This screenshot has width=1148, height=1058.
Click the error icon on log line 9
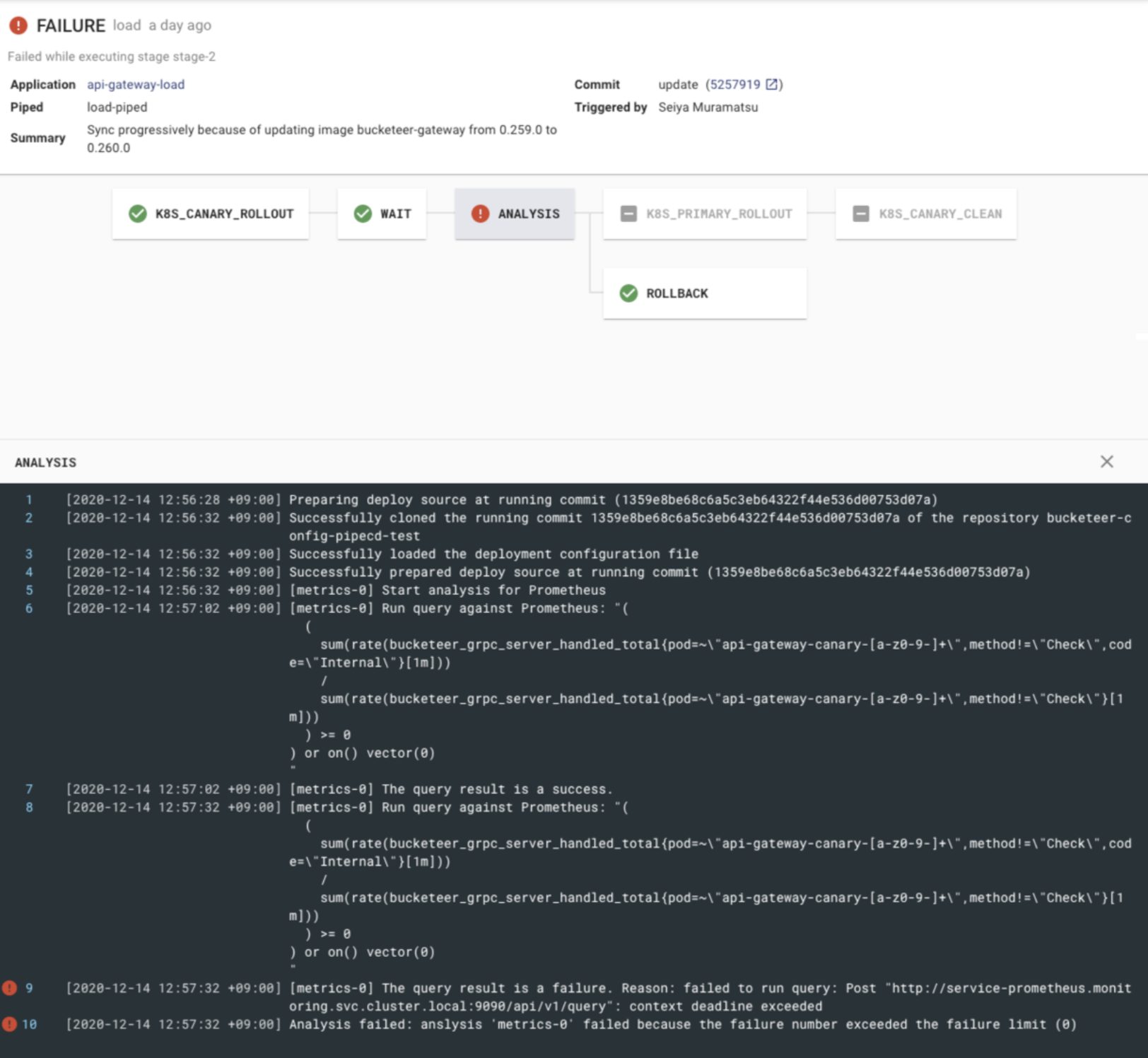click(x=8, y=988)
